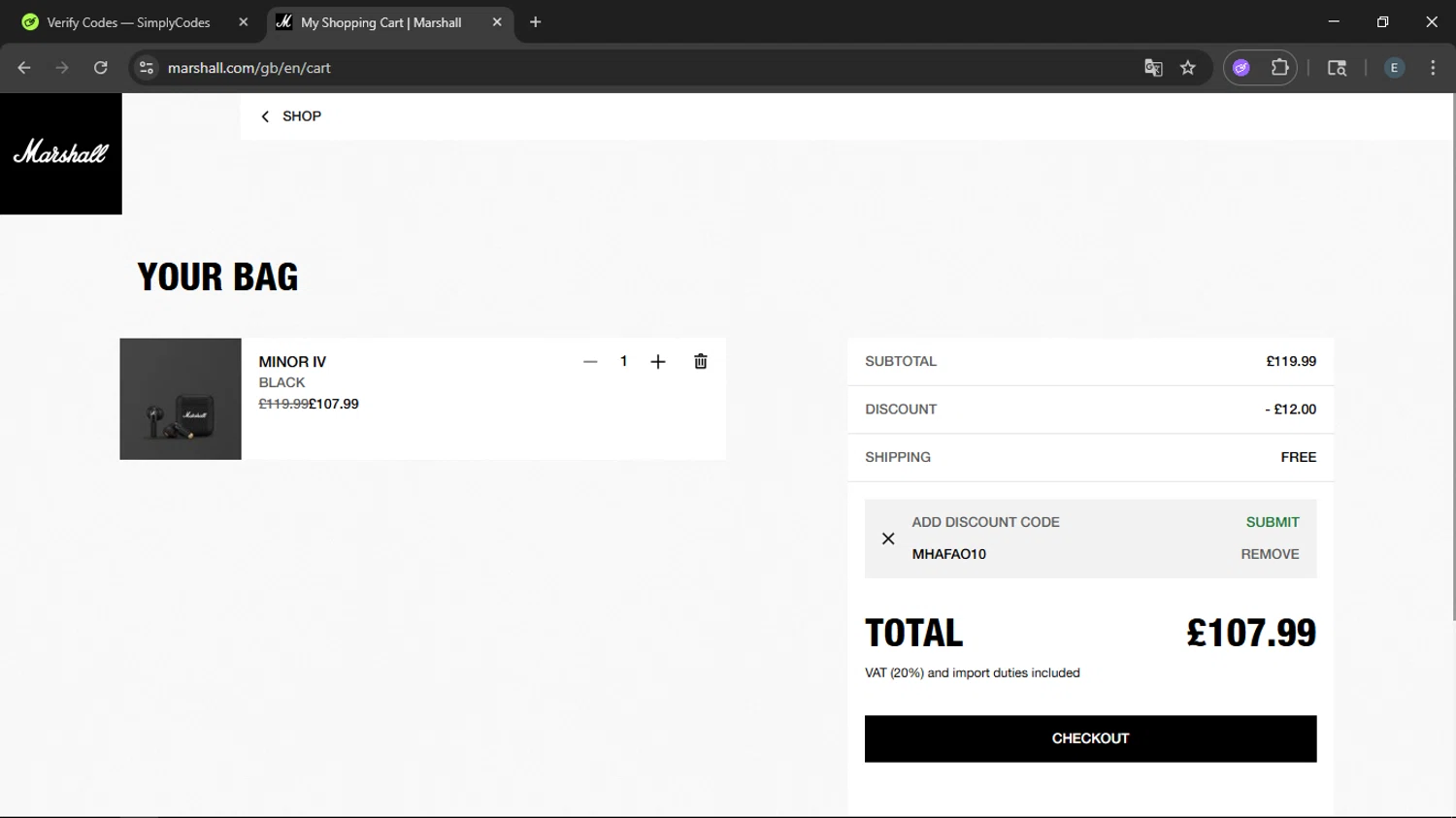Proceed with the CHECKOUT button
Screen dimensions: 1456x818
tap(1090, 738)
